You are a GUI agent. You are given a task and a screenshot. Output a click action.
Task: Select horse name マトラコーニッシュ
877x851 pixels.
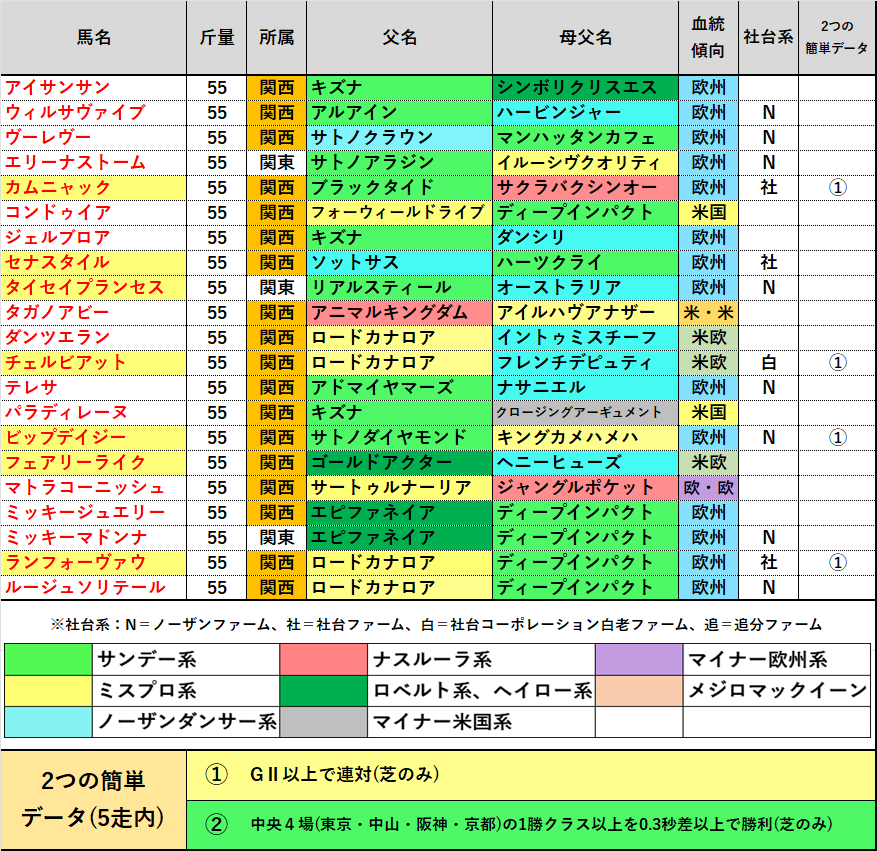(93, 488)
